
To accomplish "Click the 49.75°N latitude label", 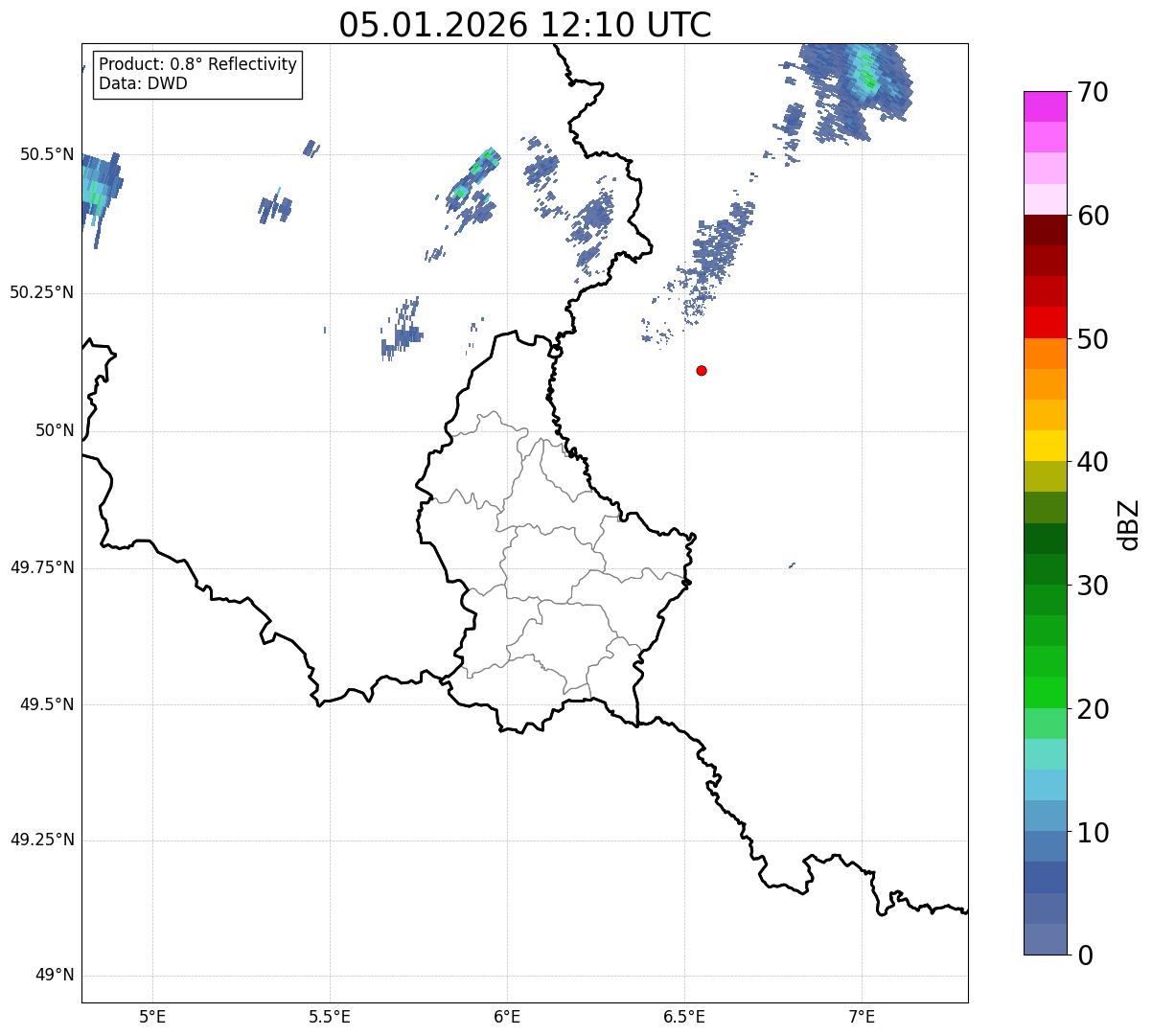I will (42, 567).
